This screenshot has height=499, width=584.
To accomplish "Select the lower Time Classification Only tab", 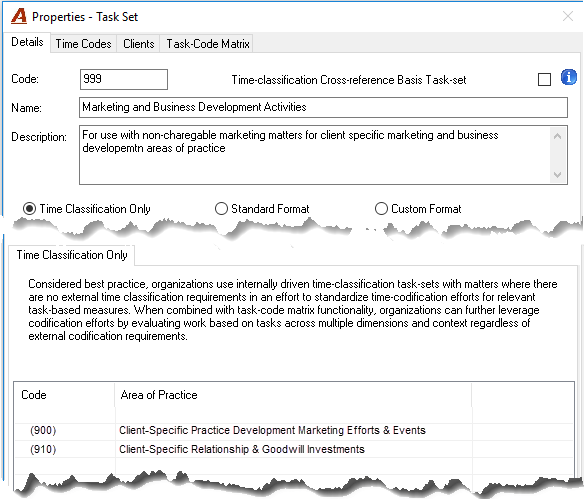I will pyautogui.click(x=72, y=255).
